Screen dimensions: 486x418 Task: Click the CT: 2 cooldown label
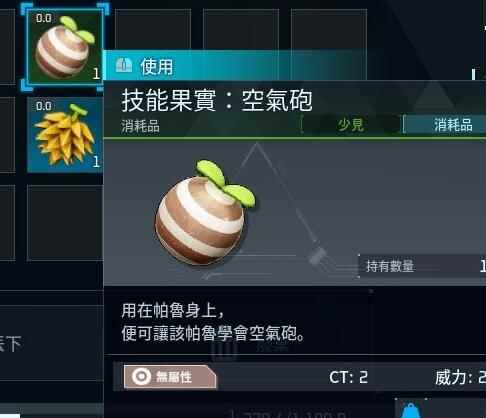click(x=348, y=377)
